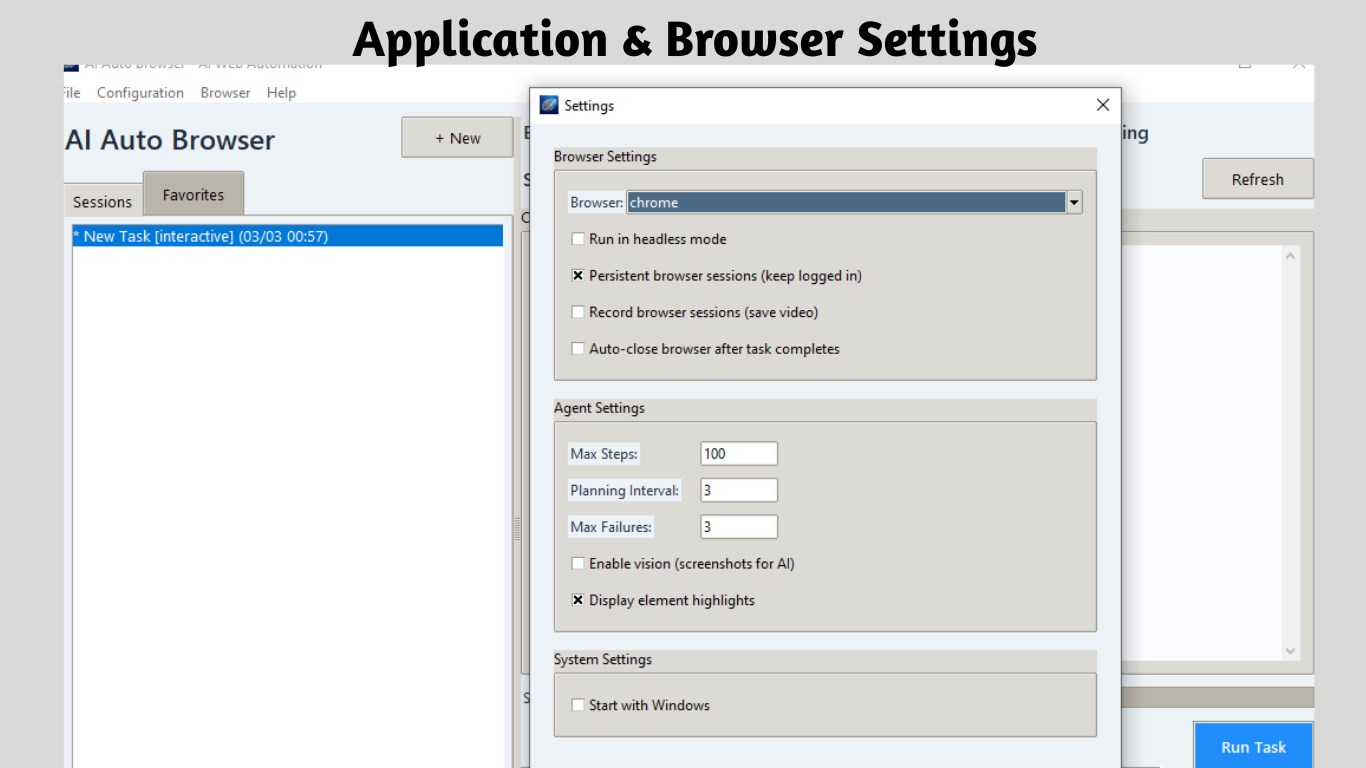Switch to the Favorites tab
Image resolution: width=1366 pixels, height=768 pixels.
click(x=193, y=194)
